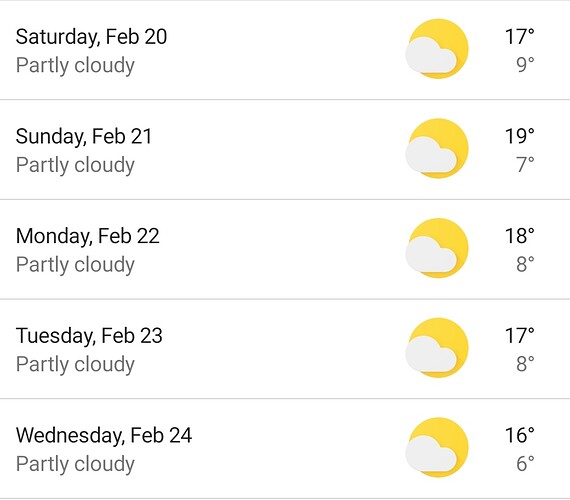Open Wednesday, Feb 24 forecast
Viewport: 570px width, 500px height.
pos(285,448)
